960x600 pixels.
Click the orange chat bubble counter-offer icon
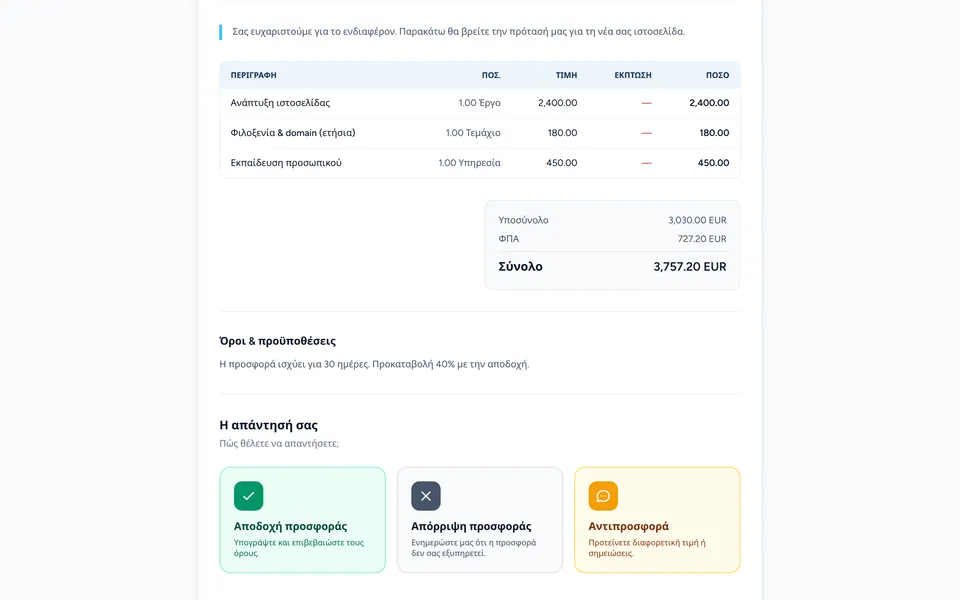pyautogui.click(x=603, y=496)
